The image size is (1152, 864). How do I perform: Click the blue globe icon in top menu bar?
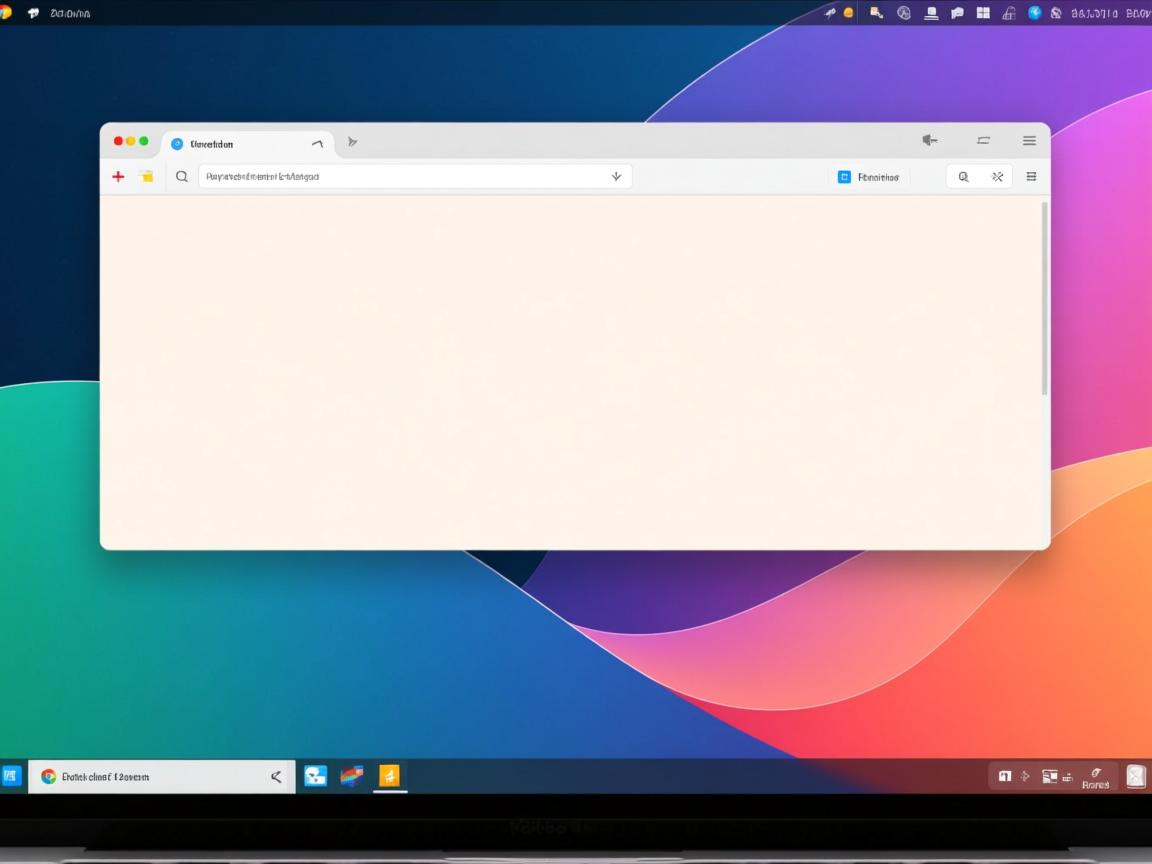pyautogui.click(x=1035, y=13)
